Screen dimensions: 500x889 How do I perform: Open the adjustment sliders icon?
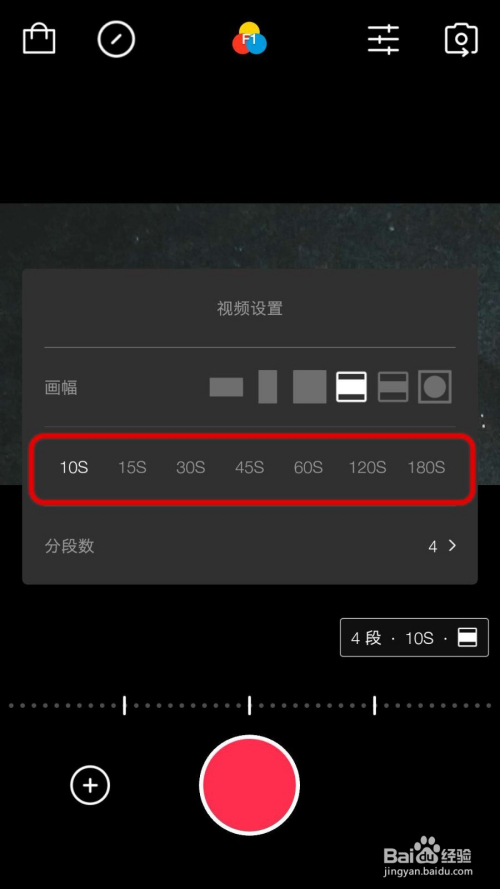(x=383, y=39)
